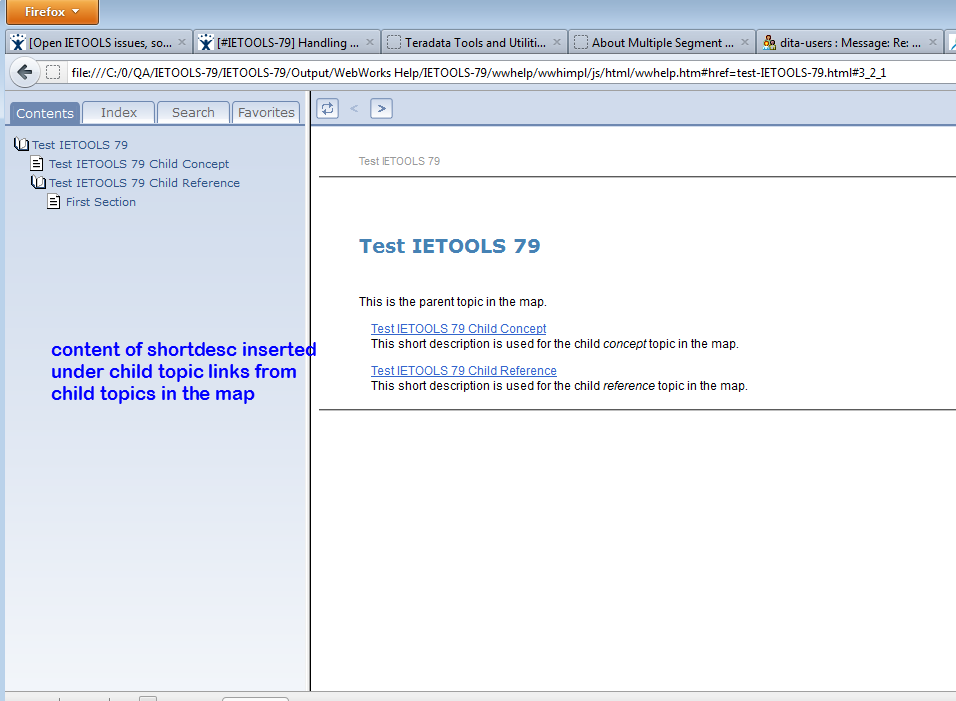This screenshot has height=701, width=956.
Task: Click the Sync TOC icon in help toolbar
Action: click(327, 108)
